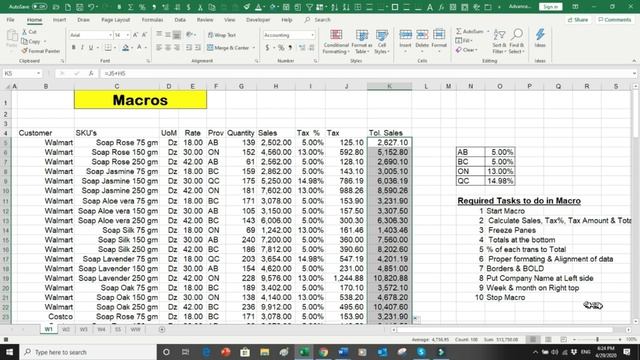Switch to the Insert tab
Viewport: 640px width, 360px height.
59,20
